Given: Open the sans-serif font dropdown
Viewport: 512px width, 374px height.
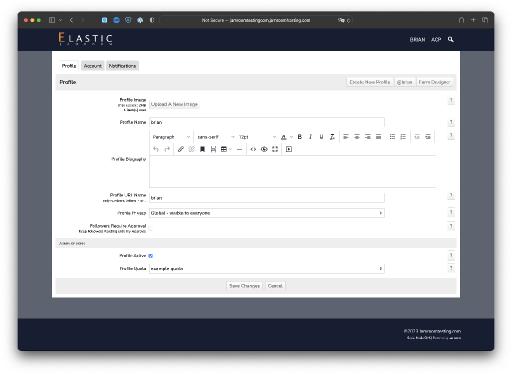Looking at the screenshot, I should click(x=216, y=137).
